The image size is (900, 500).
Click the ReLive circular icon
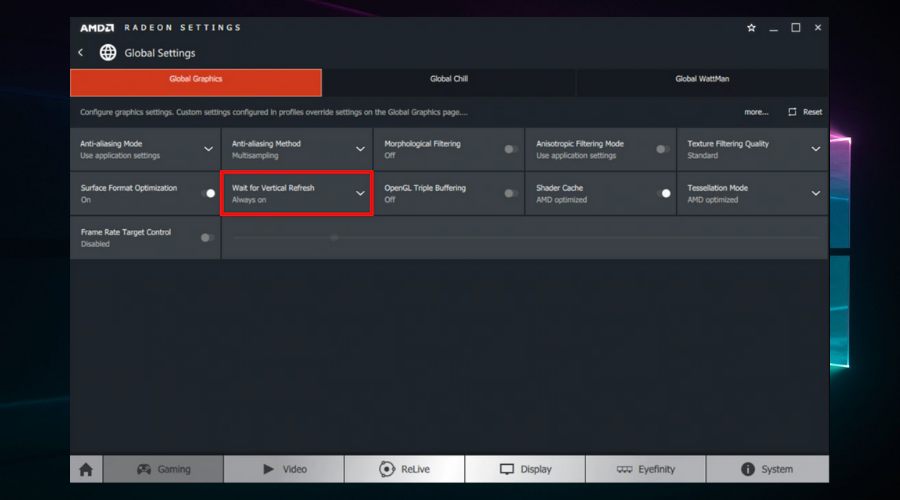point(387,469)
